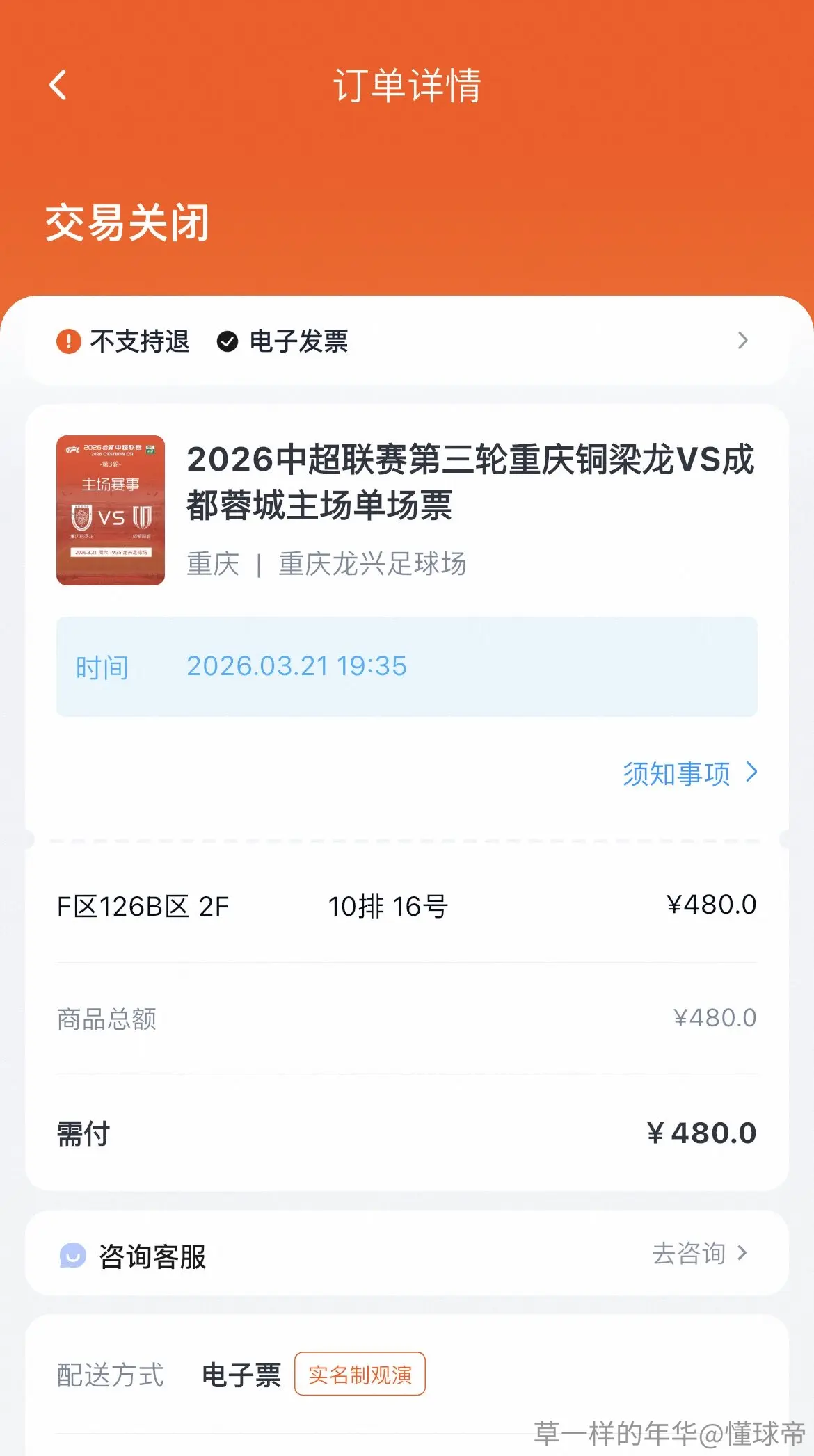The width and height of the screenshot is (814, 1456).
Task: Open the 须知事项 notice link
Action: [x=676, y=773]
